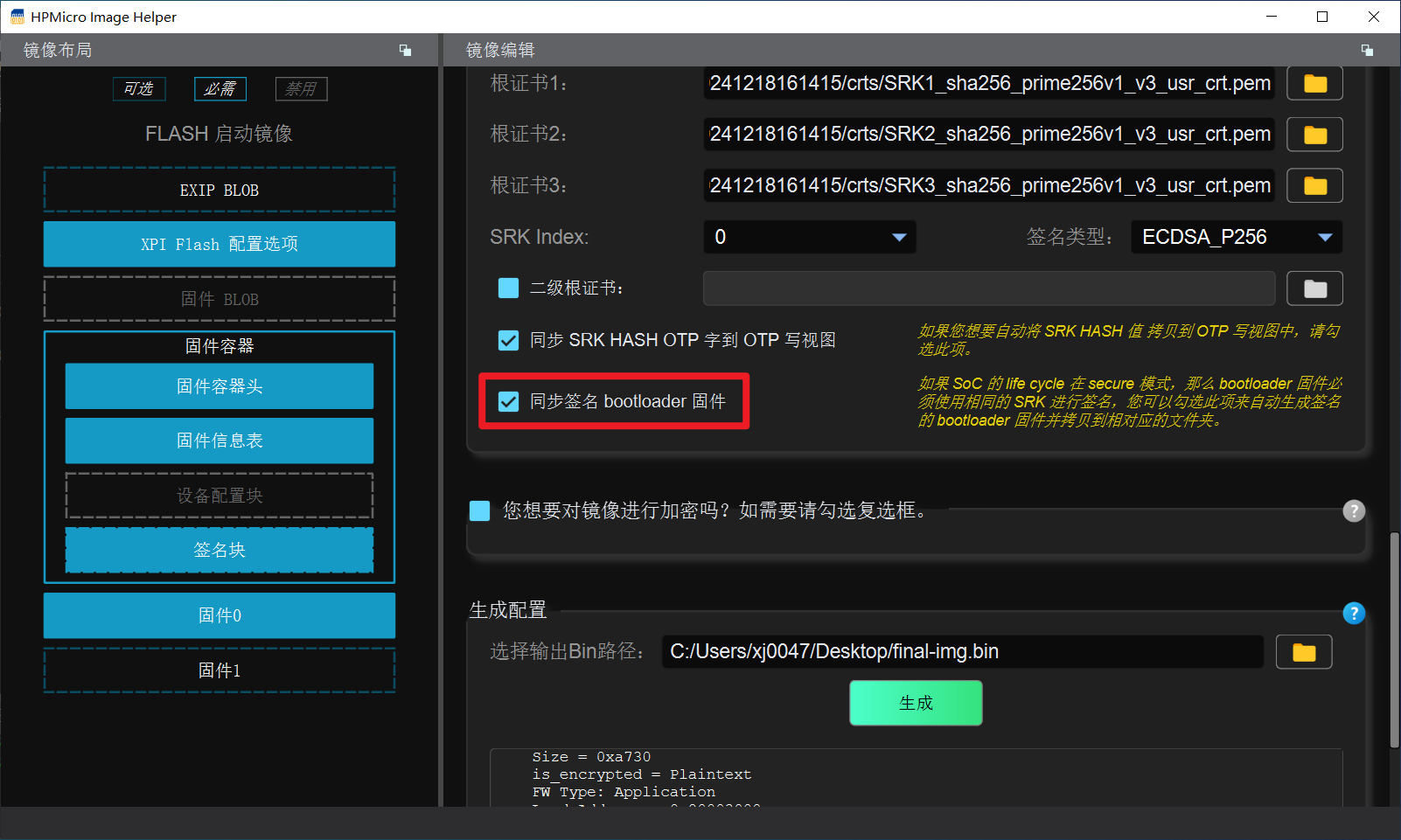This screenshot has height=840, width=1401.
Task: Open the SRK Index dropdown
Action: coord(810,237)
